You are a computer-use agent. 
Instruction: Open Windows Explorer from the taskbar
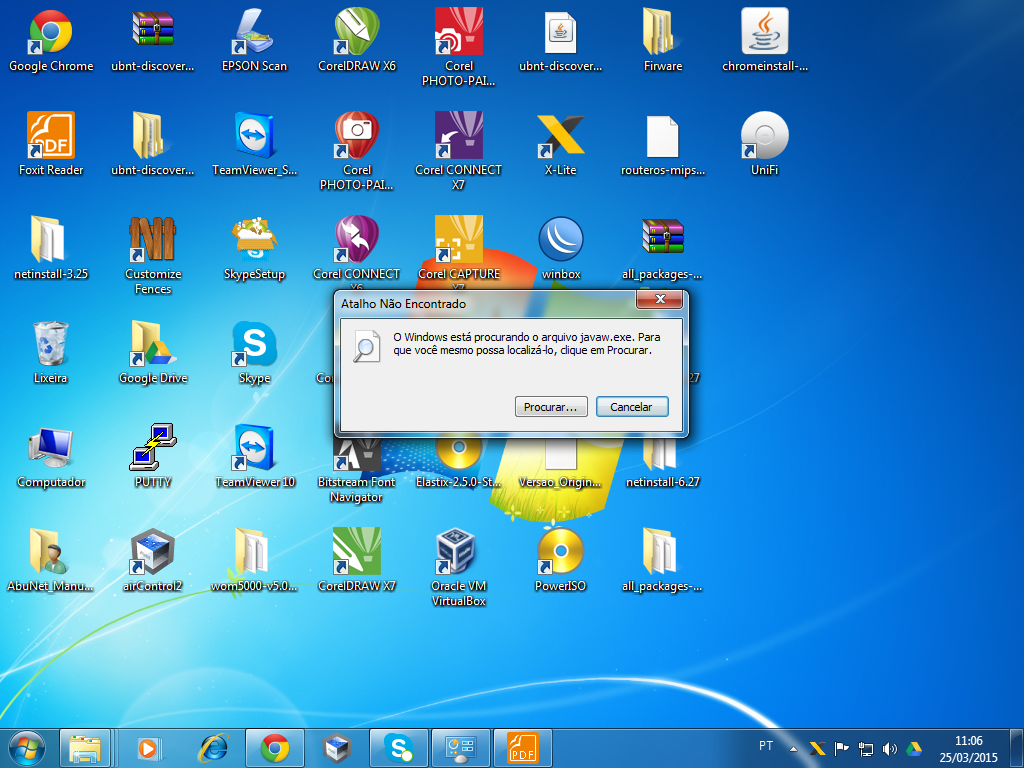click(85, 748)
